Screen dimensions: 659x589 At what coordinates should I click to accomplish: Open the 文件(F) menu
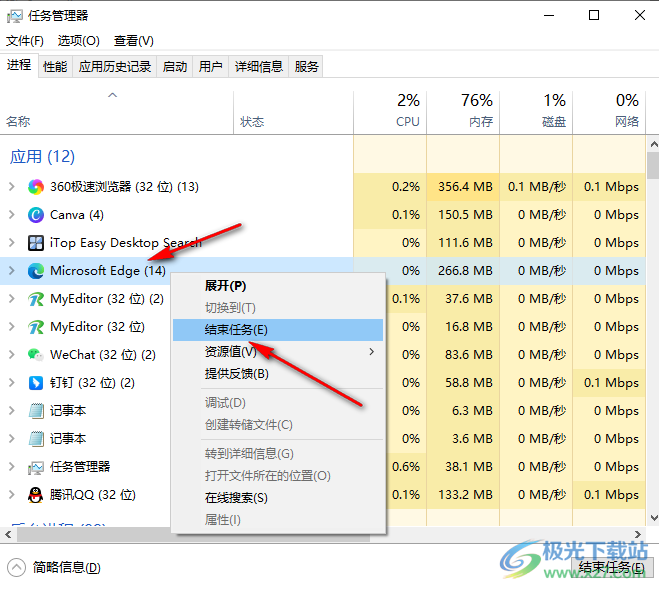25,41
